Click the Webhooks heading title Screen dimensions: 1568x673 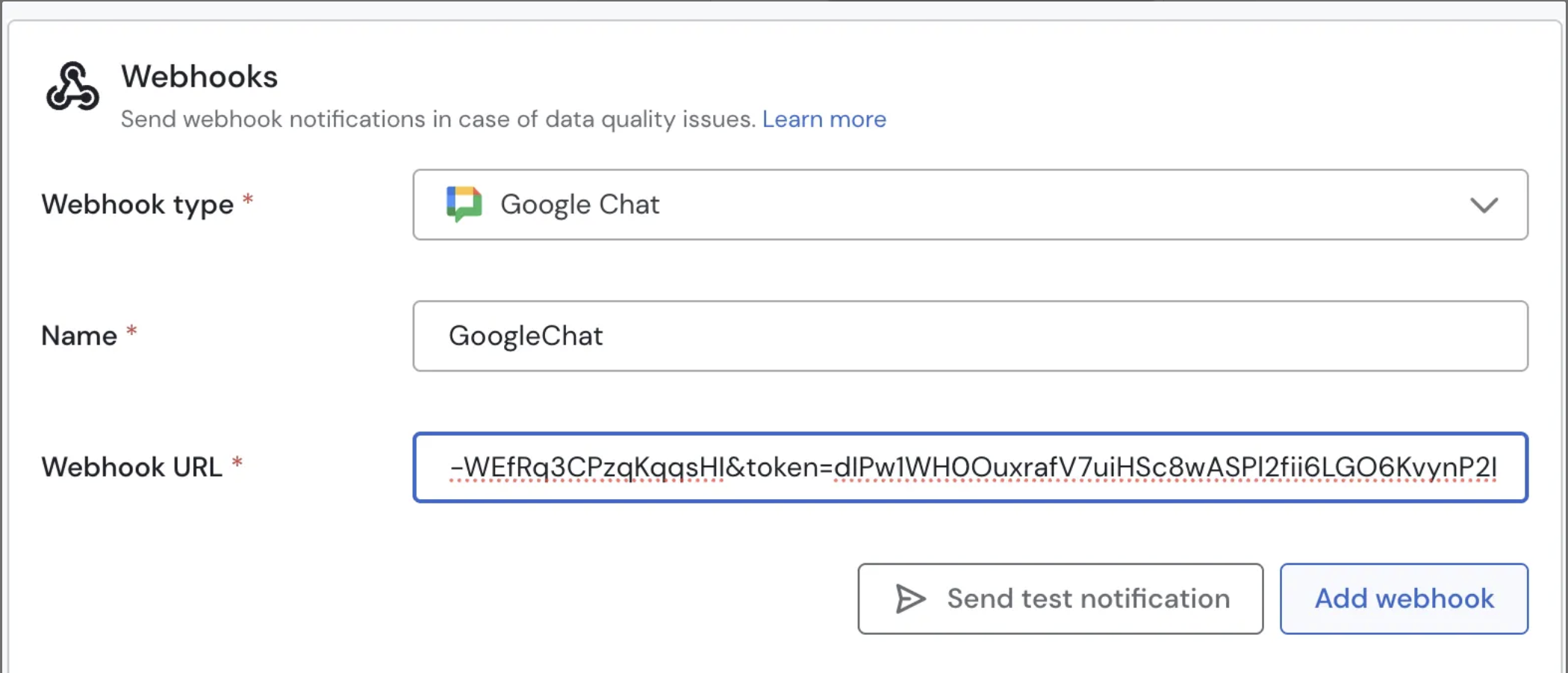(199, 77)
